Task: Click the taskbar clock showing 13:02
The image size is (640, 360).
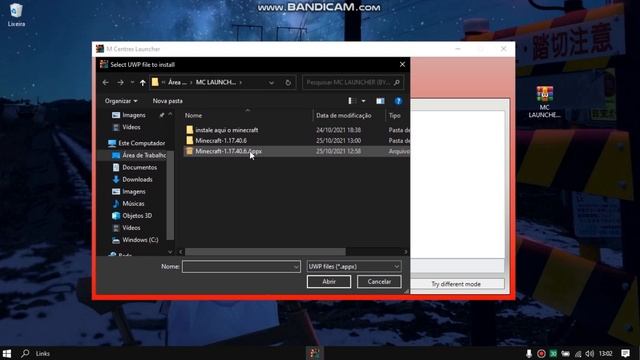Action: point(606,353)
